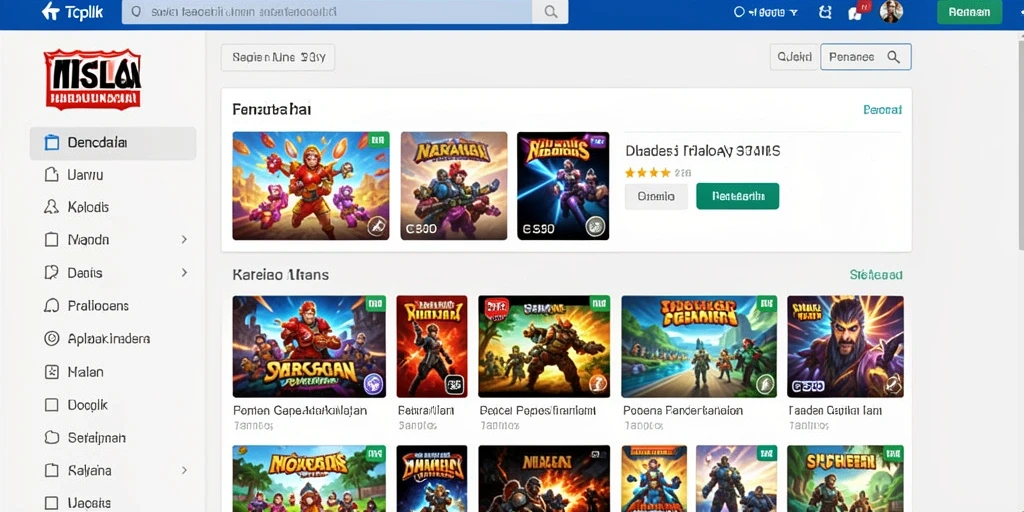Click the green Penlaaian button
The height and width of the screenshot is (512, 1024).
point(738,196)
